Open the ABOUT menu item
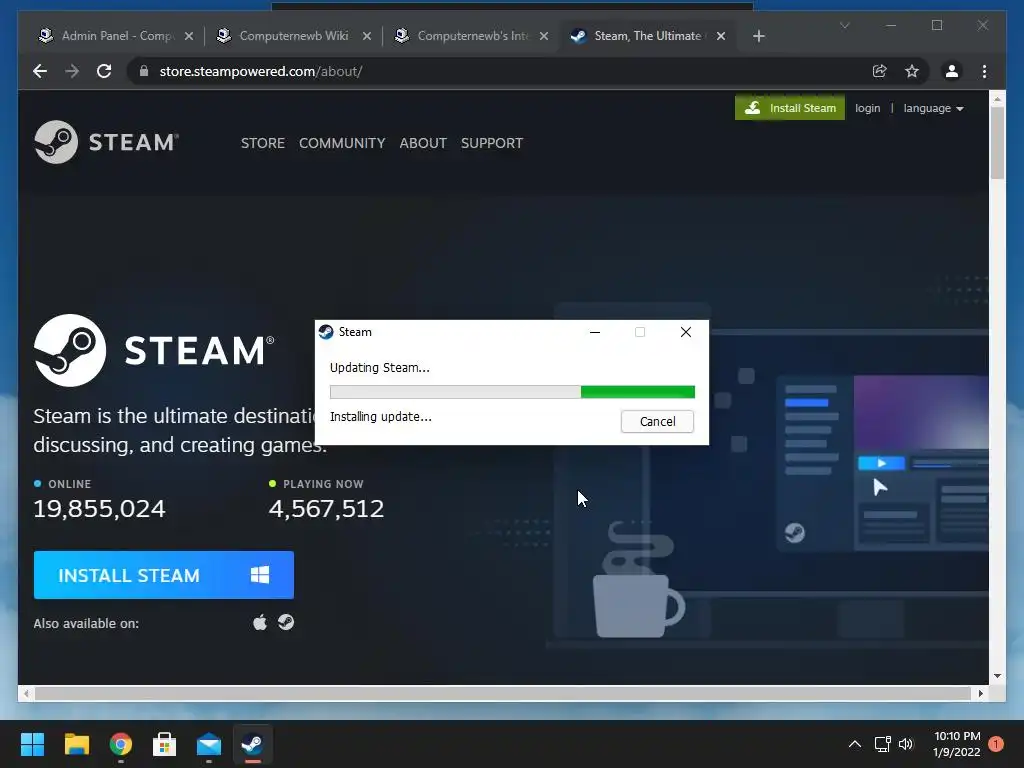Image resolution: width=1024 pixels, height=768 pixels. pos(423,143)
